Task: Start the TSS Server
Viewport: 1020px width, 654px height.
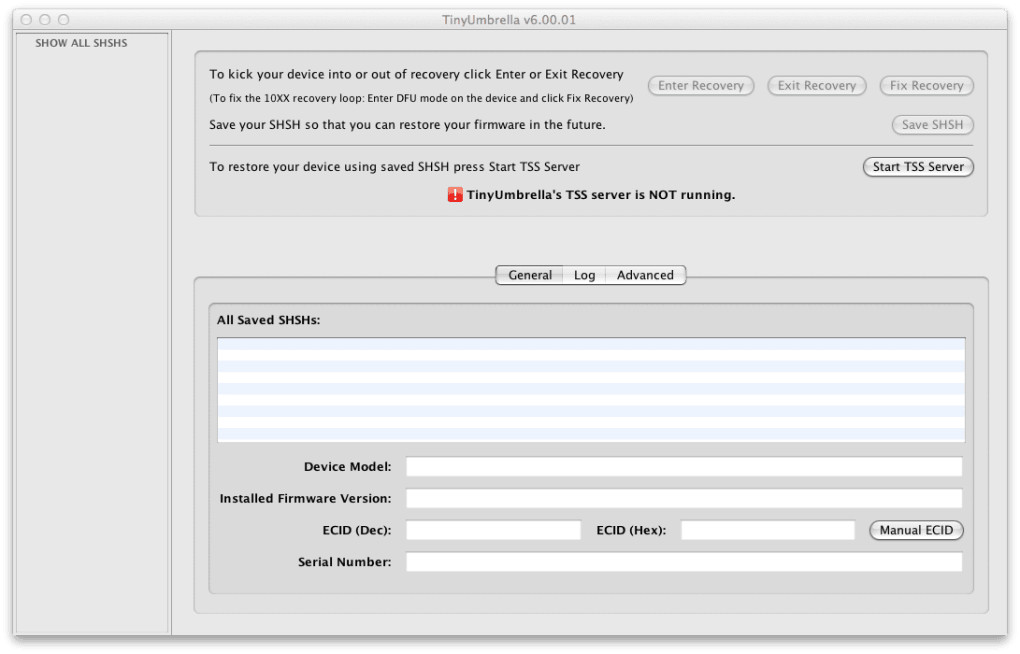Action: [918, 167]
